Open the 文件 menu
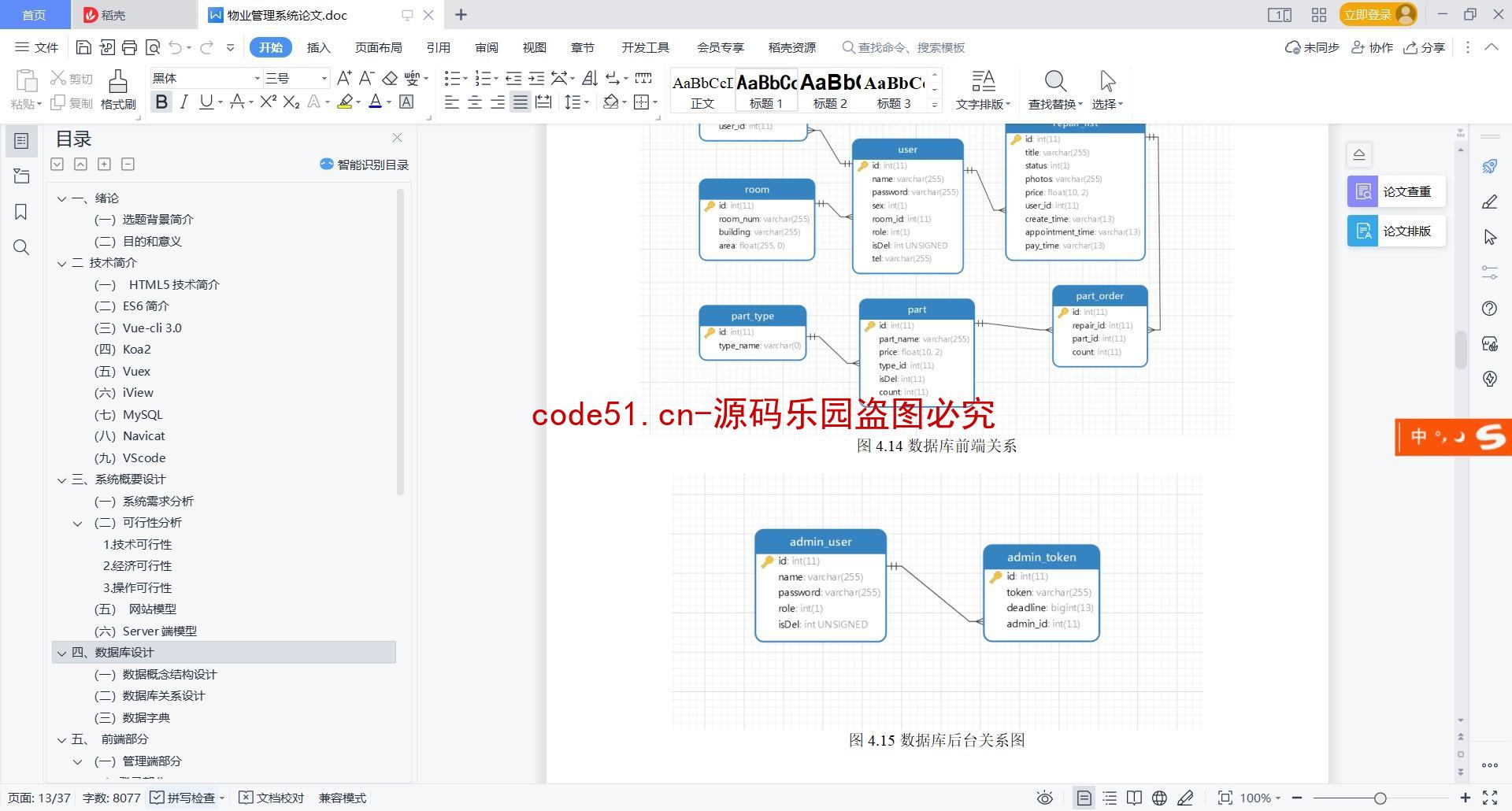This screenshot has width=1512, height=811. [37, 47]
